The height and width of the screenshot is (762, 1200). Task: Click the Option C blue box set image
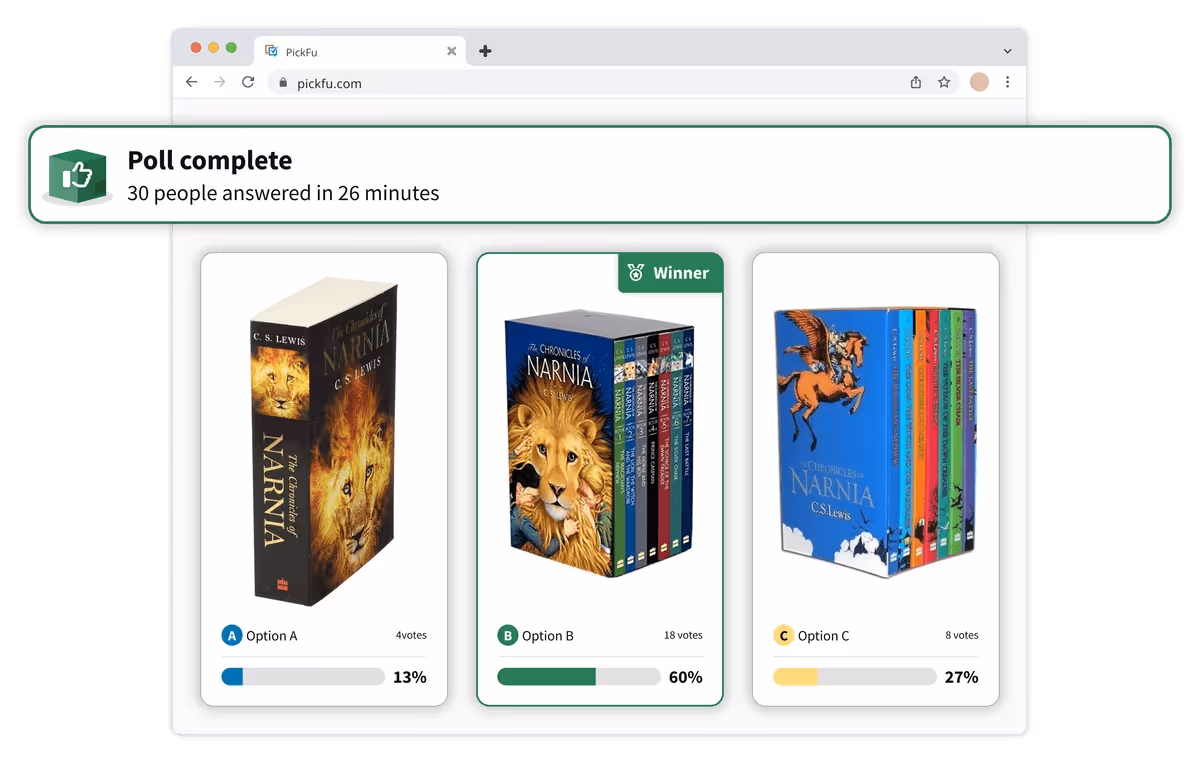(876, 441)
